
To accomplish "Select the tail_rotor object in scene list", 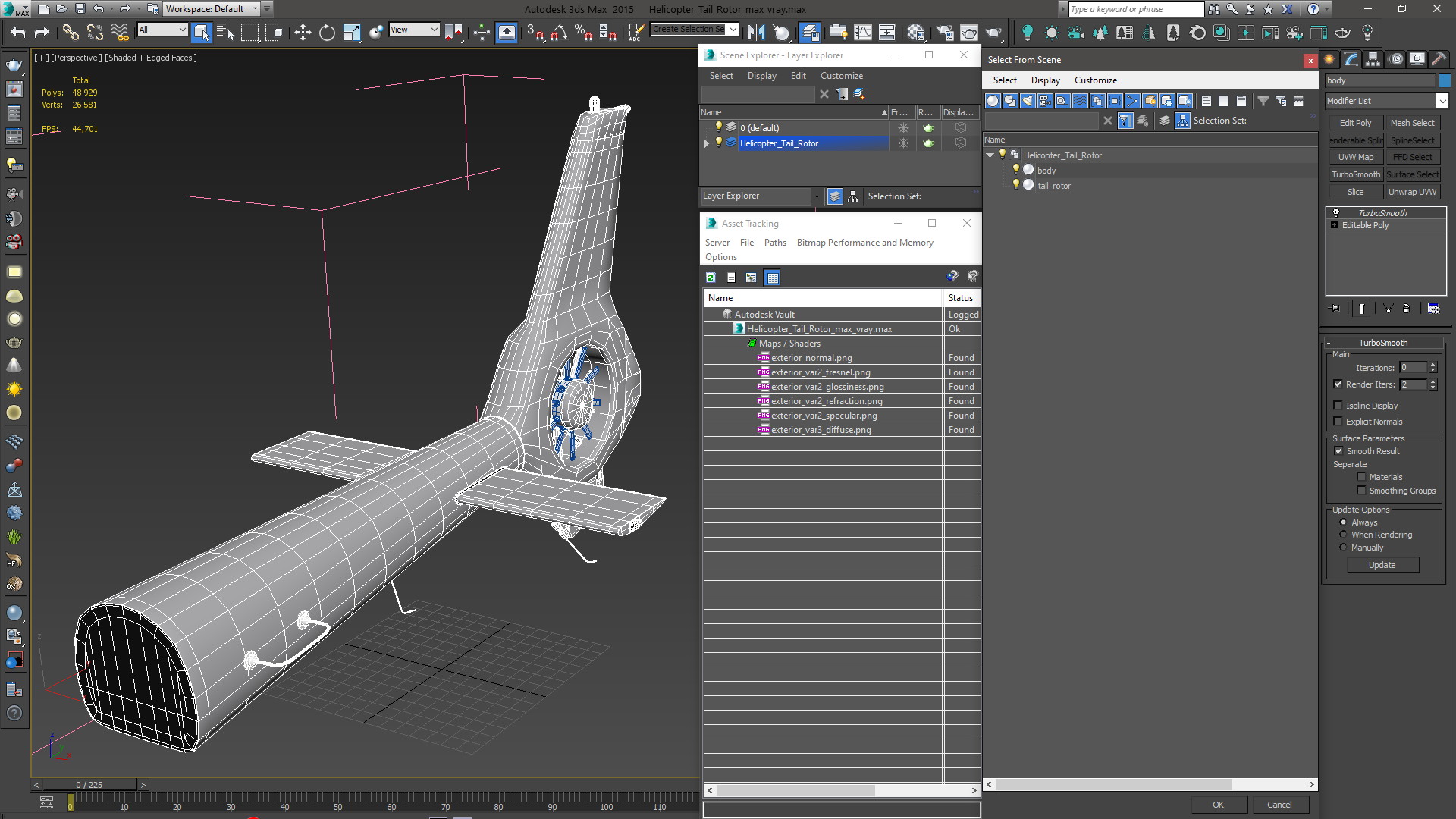I will tap(1054, 186).
